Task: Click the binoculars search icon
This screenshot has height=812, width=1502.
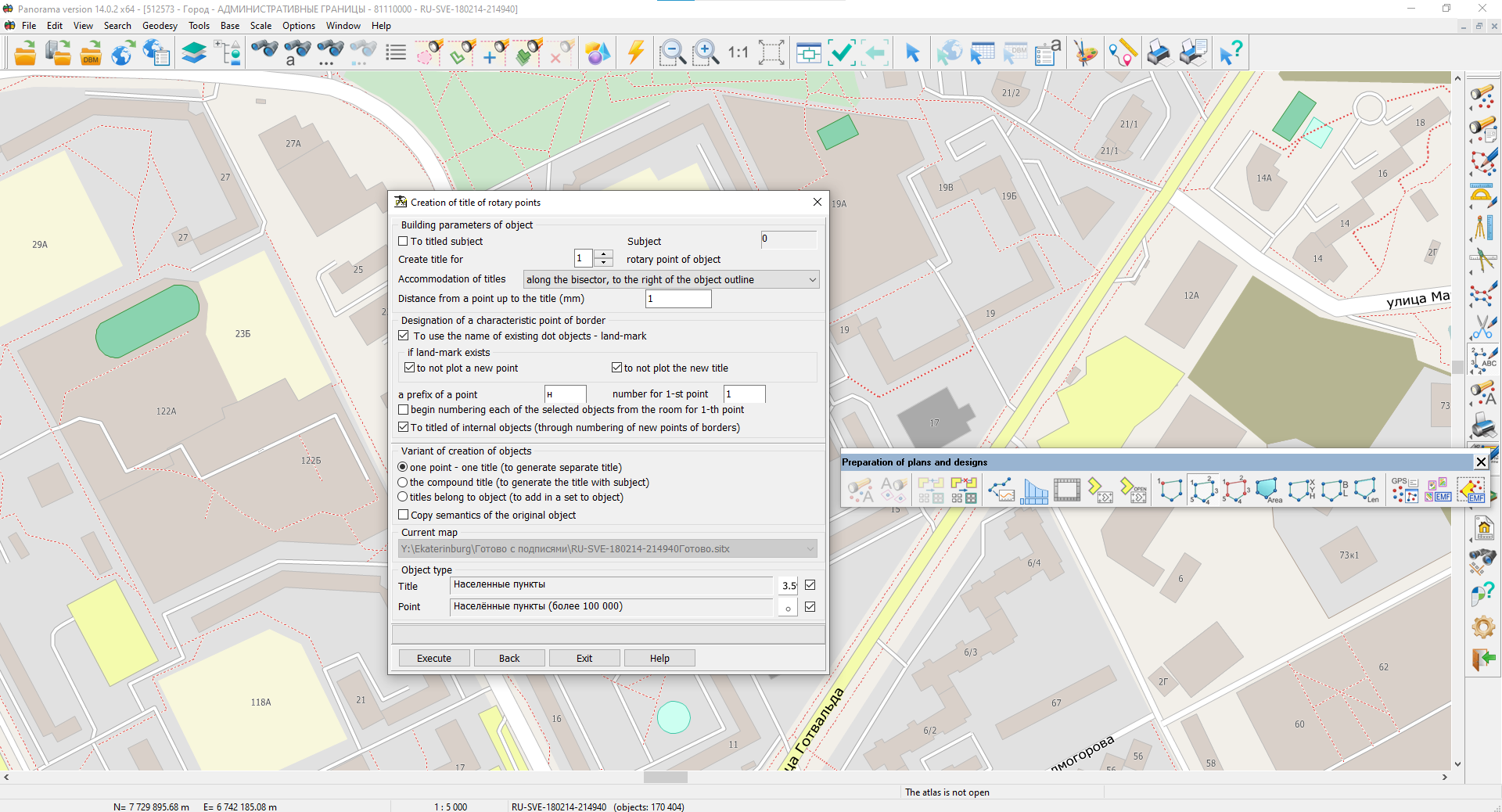Action: pyautogui.click(x=264, y=52)
